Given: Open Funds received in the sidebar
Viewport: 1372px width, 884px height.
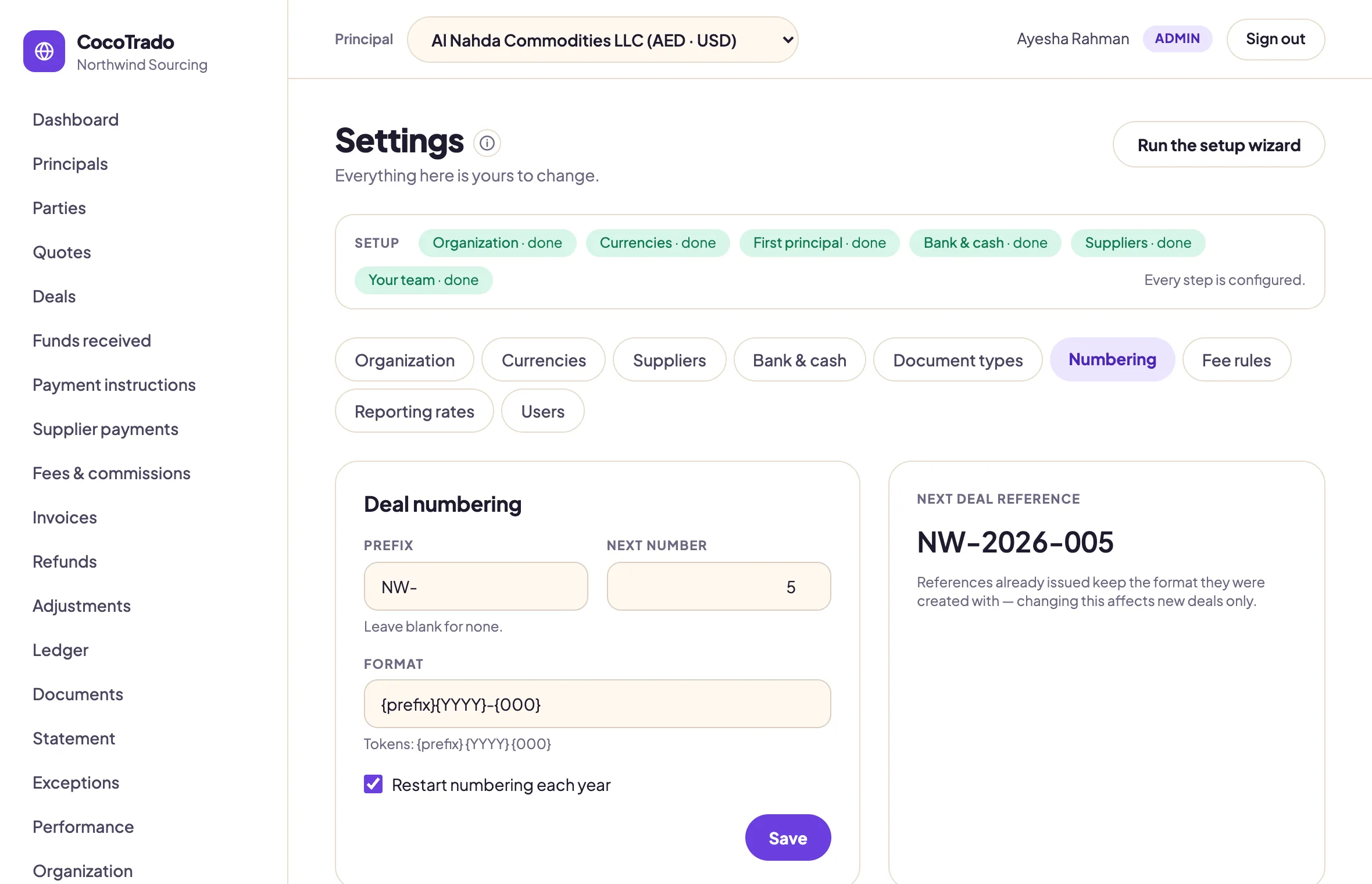Looking at the screenshot, I should pos(92,340).
